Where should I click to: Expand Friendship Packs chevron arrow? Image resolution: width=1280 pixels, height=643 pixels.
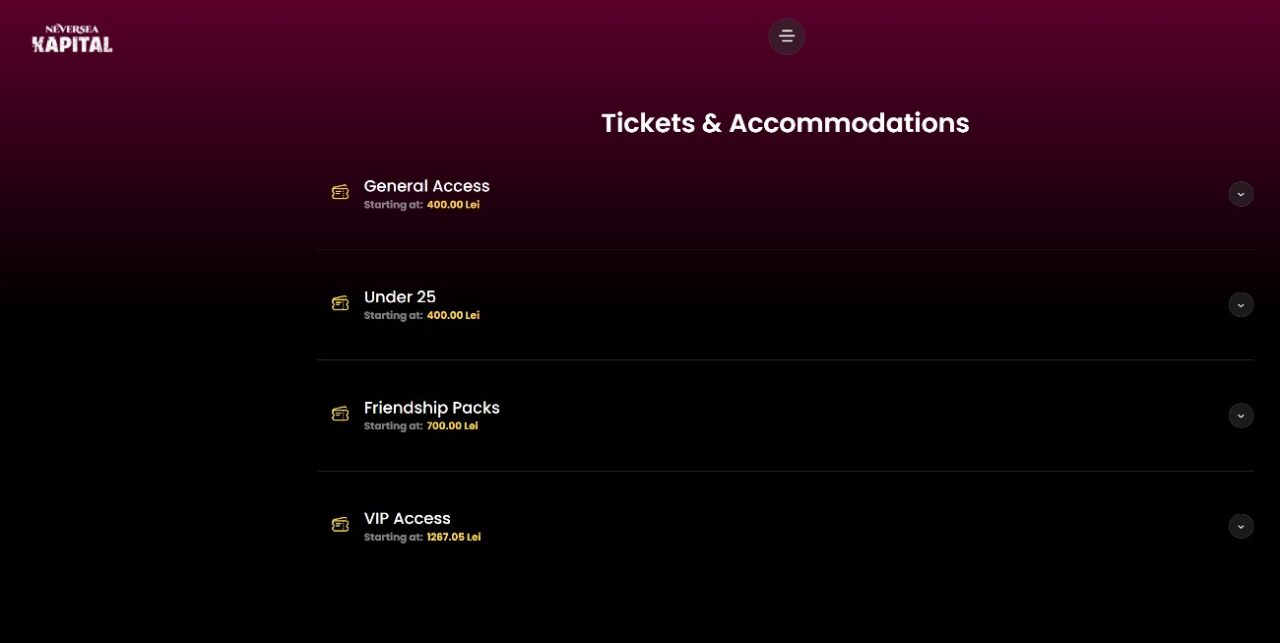click(1240, 415)
